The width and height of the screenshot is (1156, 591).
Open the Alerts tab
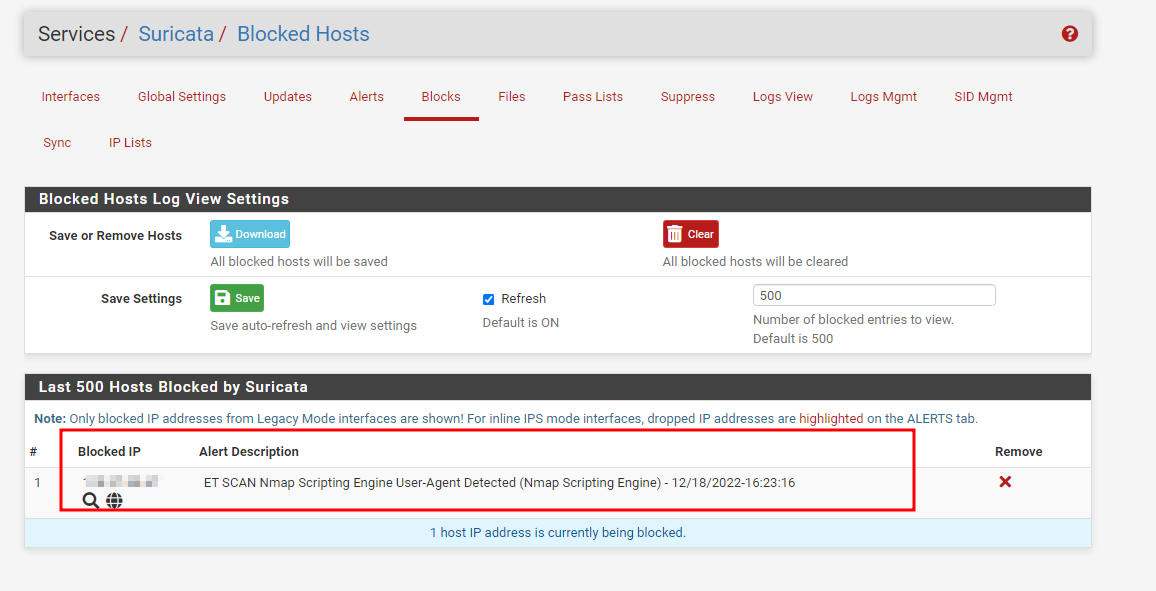366,97
